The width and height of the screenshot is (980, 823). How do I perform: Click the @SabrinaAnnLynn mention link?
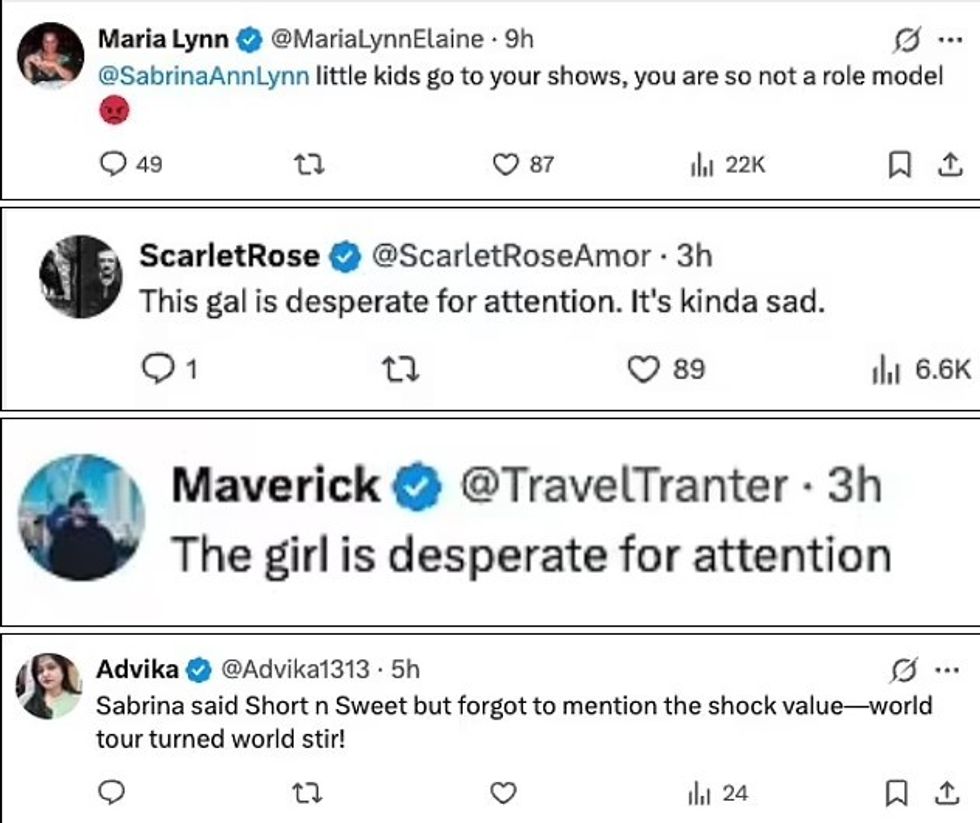tap(203, 77)
